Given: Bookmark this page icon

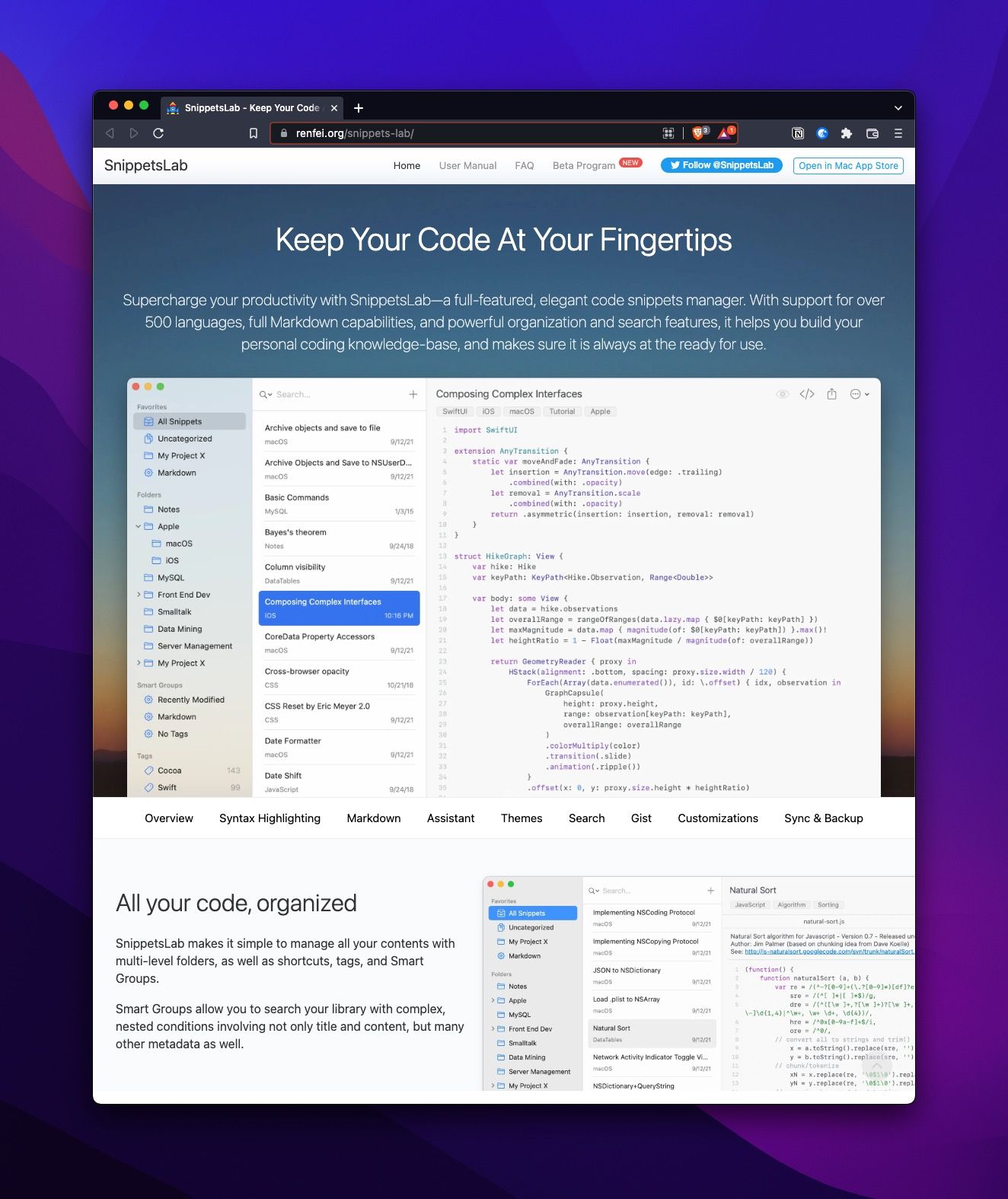Looking at the screenshot, I should click(254, 133).
